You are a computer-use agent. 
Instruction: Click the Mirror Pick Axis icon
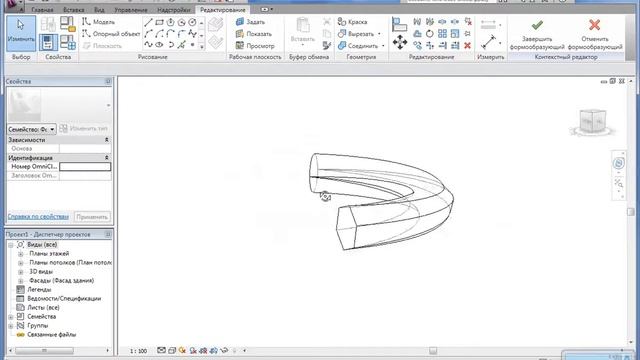pyautogui.click(x=417, y=22)
